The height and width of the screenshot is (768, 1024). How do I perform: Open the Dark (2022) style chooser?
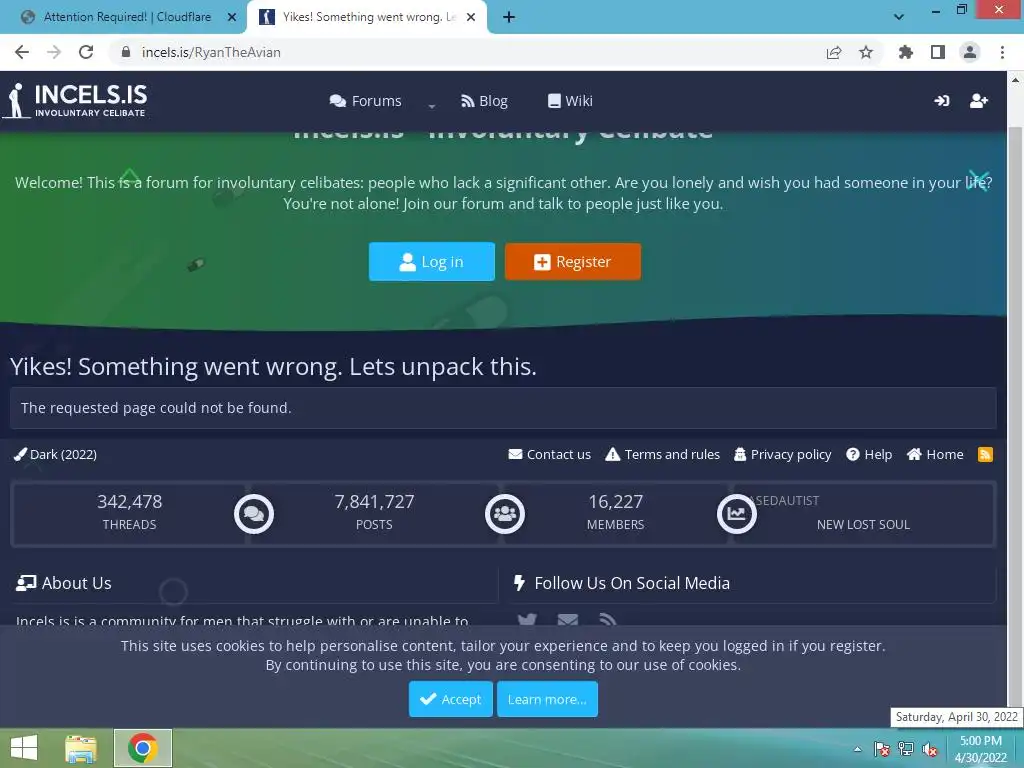56,455
